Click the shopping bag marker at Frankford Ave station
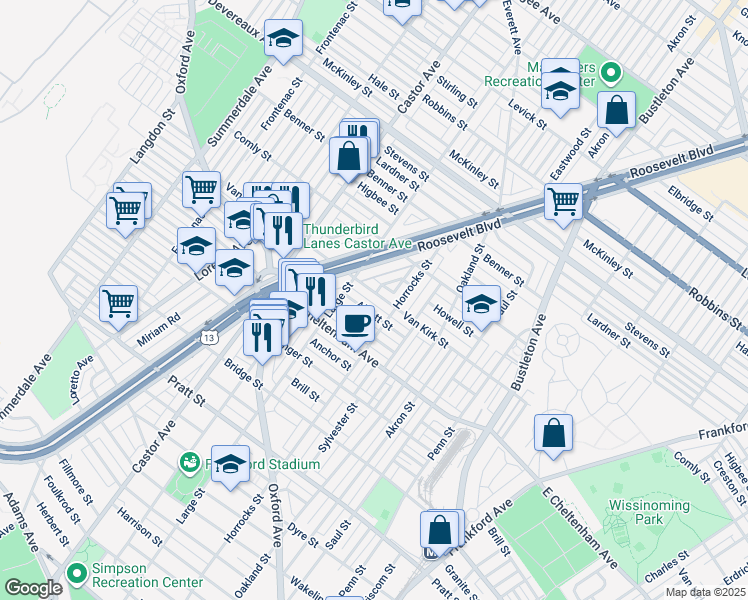This screenshot has width=748, height=600. tap(440, 531)
